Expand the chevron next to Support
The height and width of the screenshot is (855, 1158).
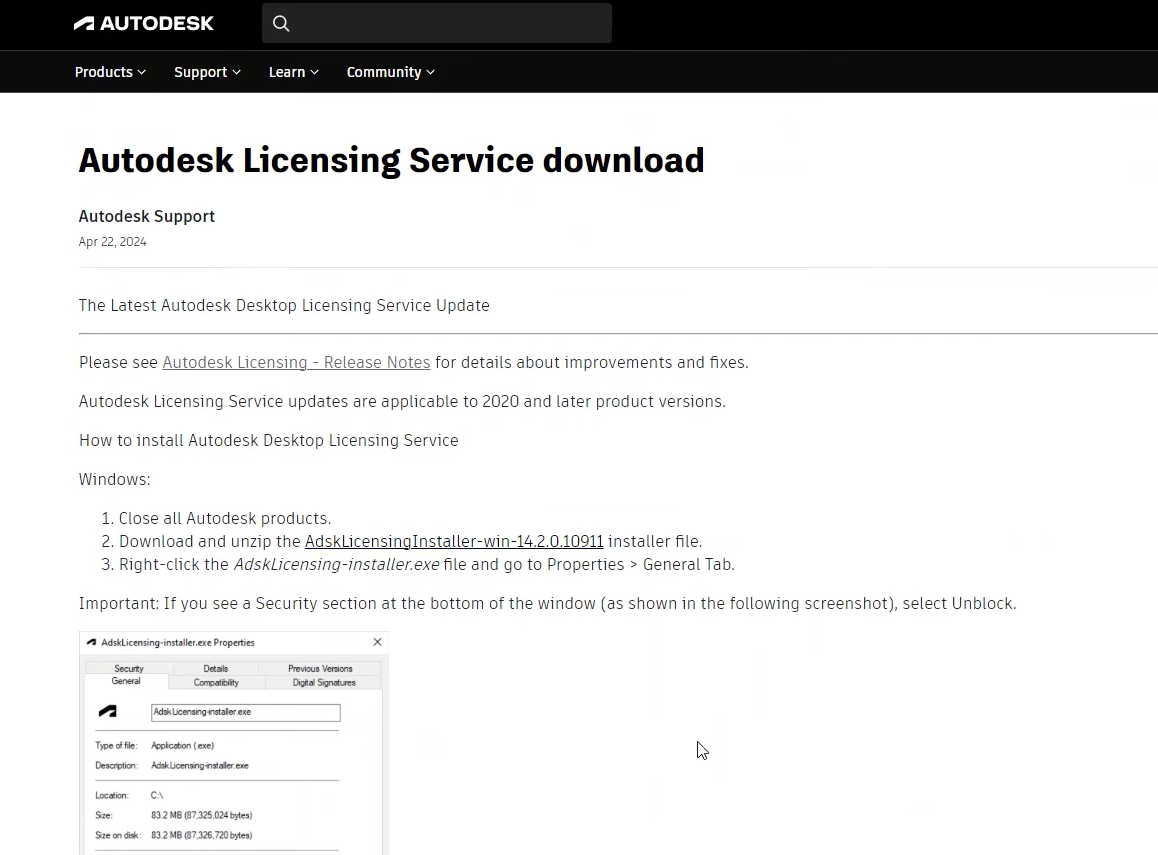pos(237,72)
